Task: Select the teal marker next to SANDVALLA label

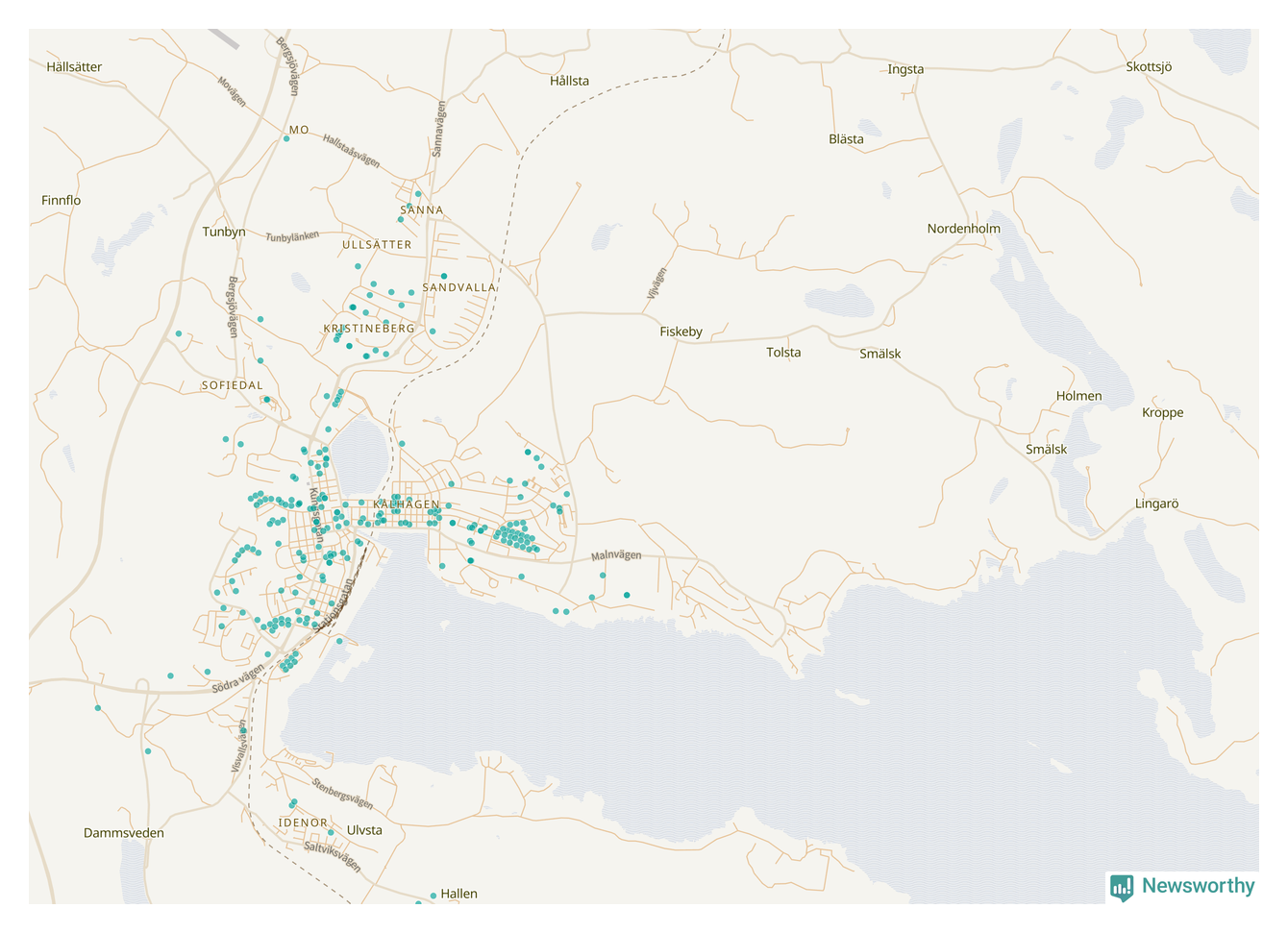Action: point(443,277)
